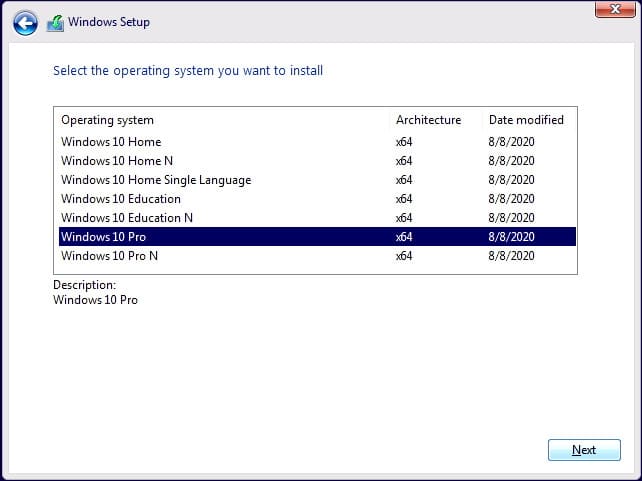Select the Windows 10 Home N edition
Image resolution: width=642 pixels, height=481 pixels.
click(117, 161)
